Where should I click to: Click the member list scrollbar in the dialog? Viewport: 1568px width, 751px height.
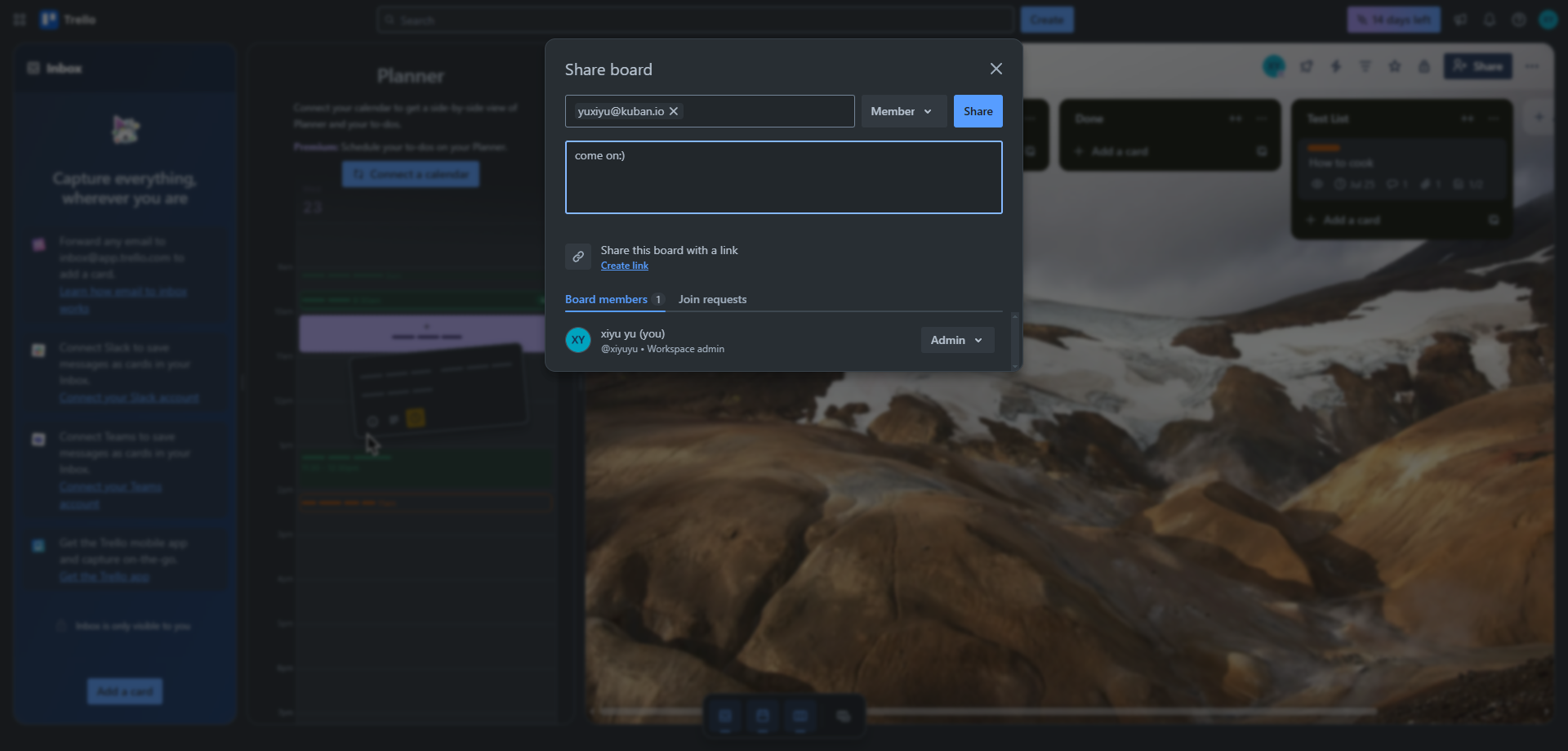click(x=1014, y=340)
